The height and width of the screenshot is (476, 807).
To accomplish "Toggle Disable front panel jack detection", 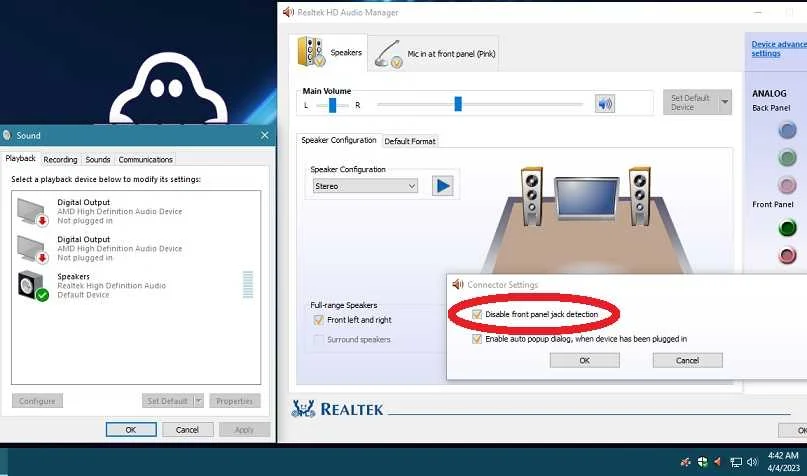I will pos(477,314).
